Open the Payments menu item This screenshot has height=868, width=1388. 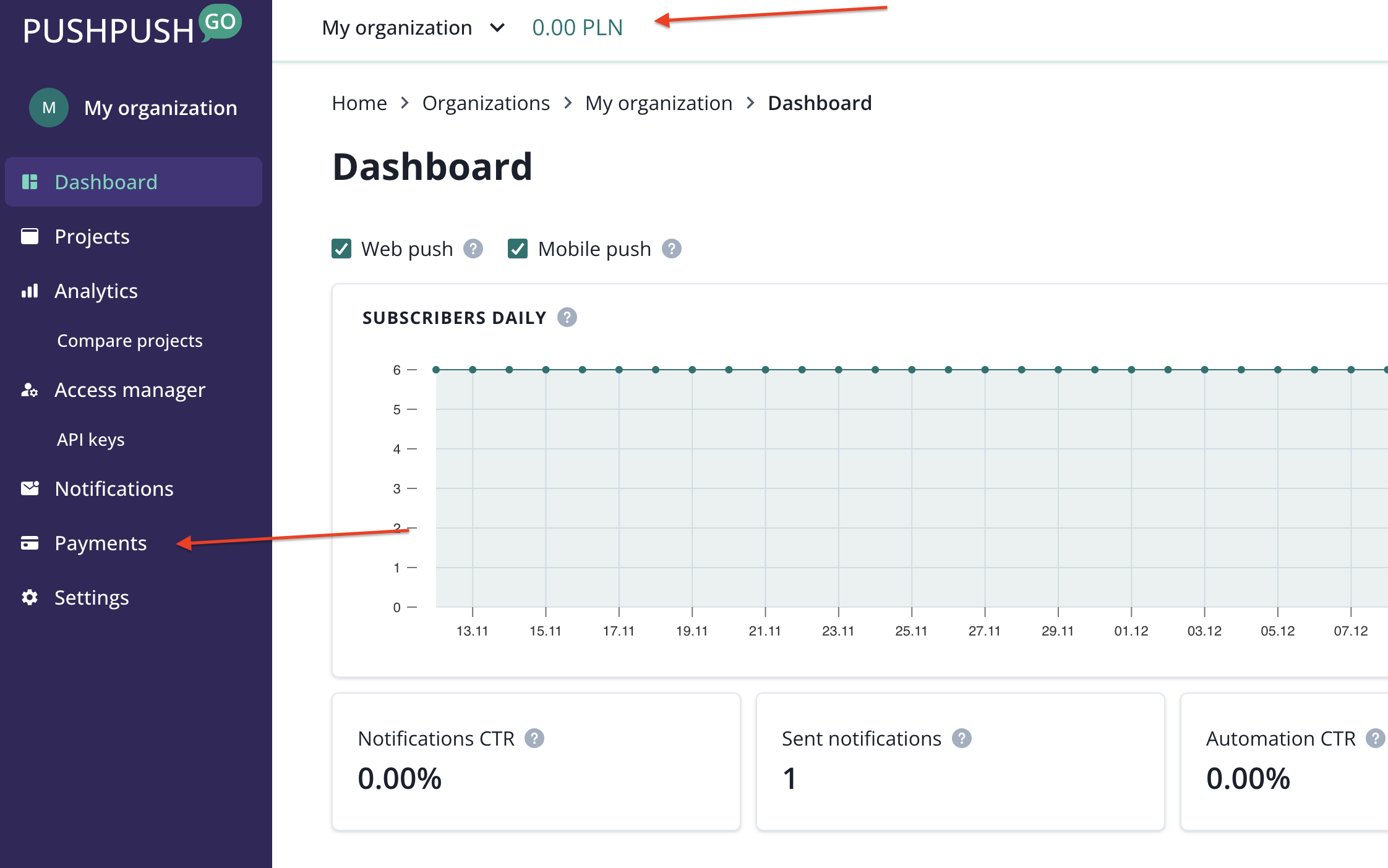tap(100, 543)
